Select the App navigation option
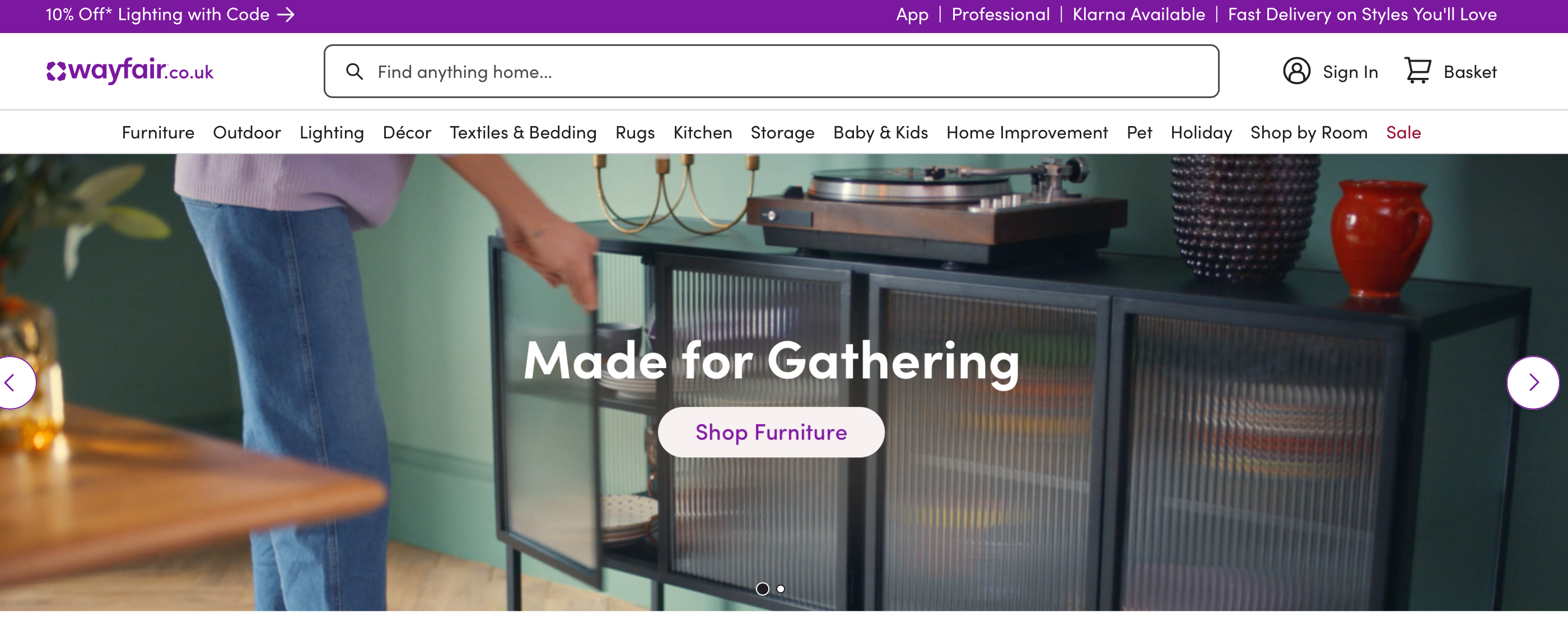This screenshot has height=622, width=1568. pos(910,15)
